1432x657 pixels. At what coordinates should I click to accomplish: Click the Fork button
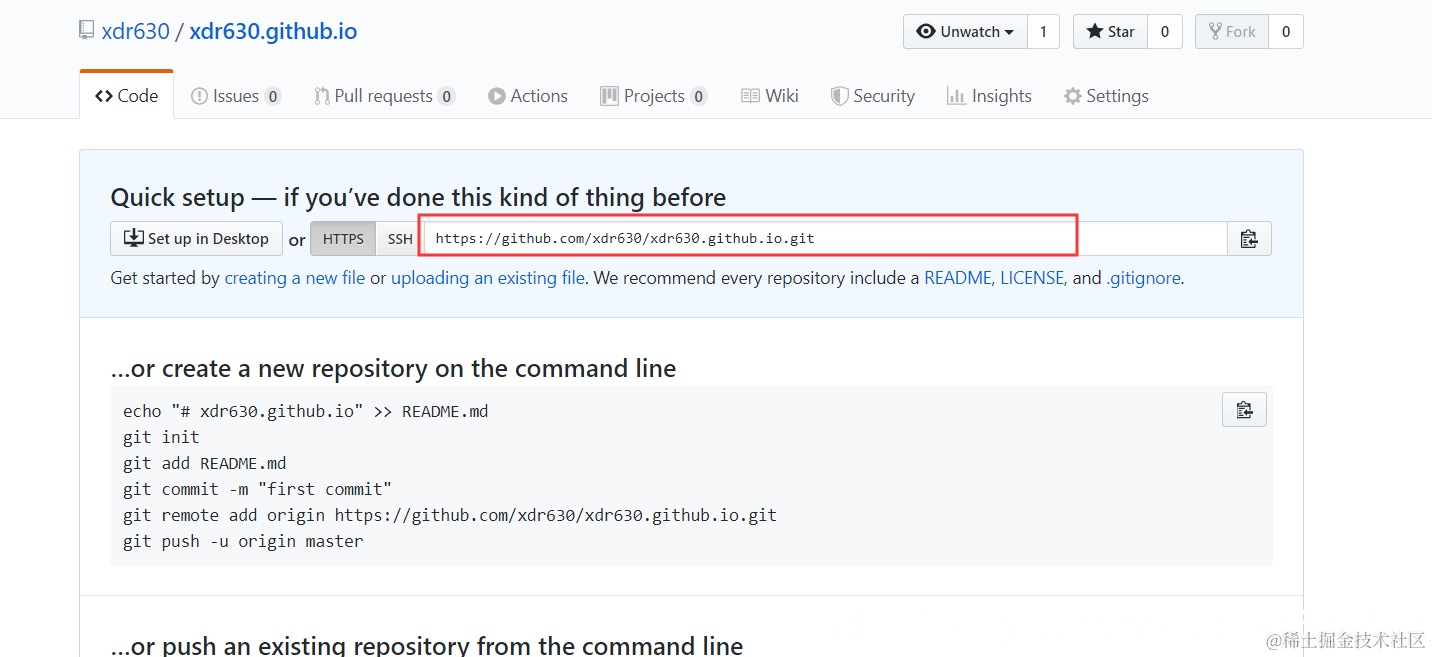(1232, 32)
